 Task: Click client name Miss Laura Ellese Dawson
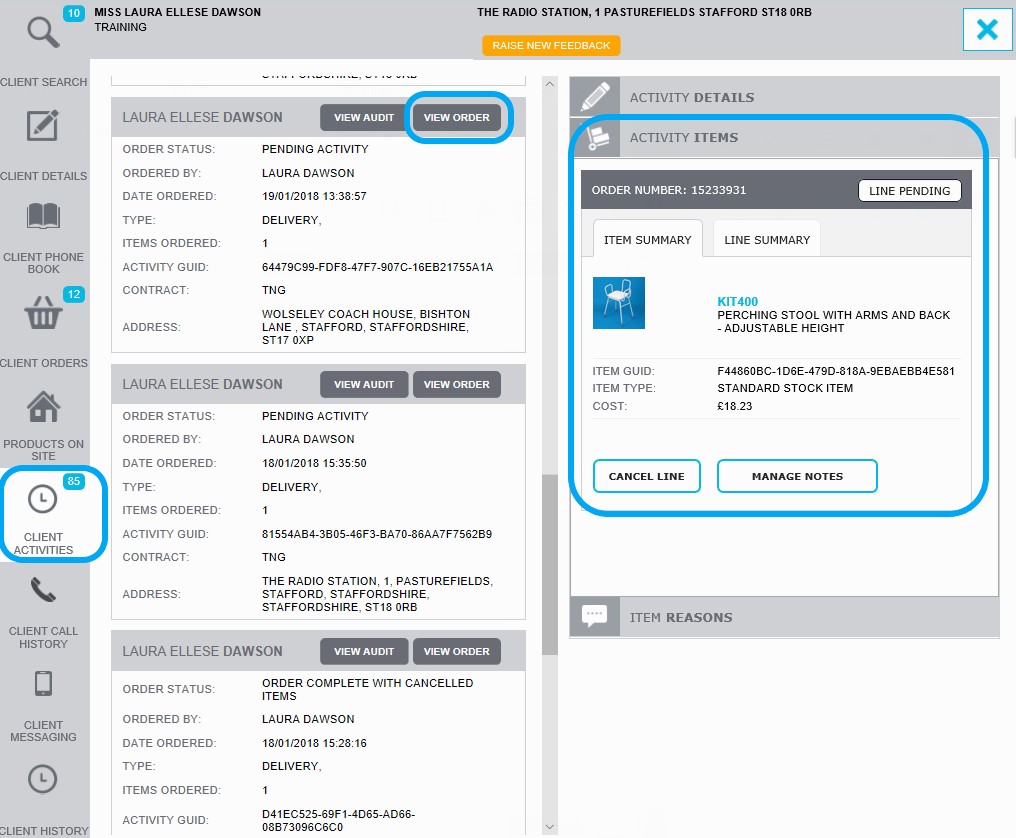(178, 12)
